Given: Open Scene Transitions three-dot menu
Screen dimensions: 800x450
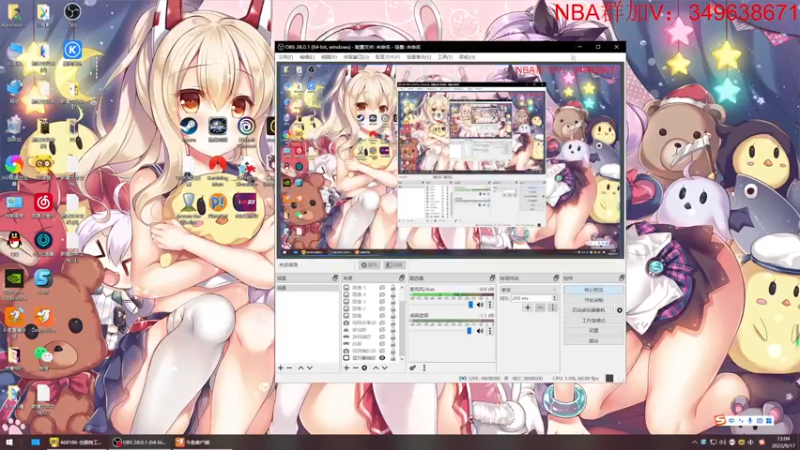Looking at the screenshot, I should [552, 308].
